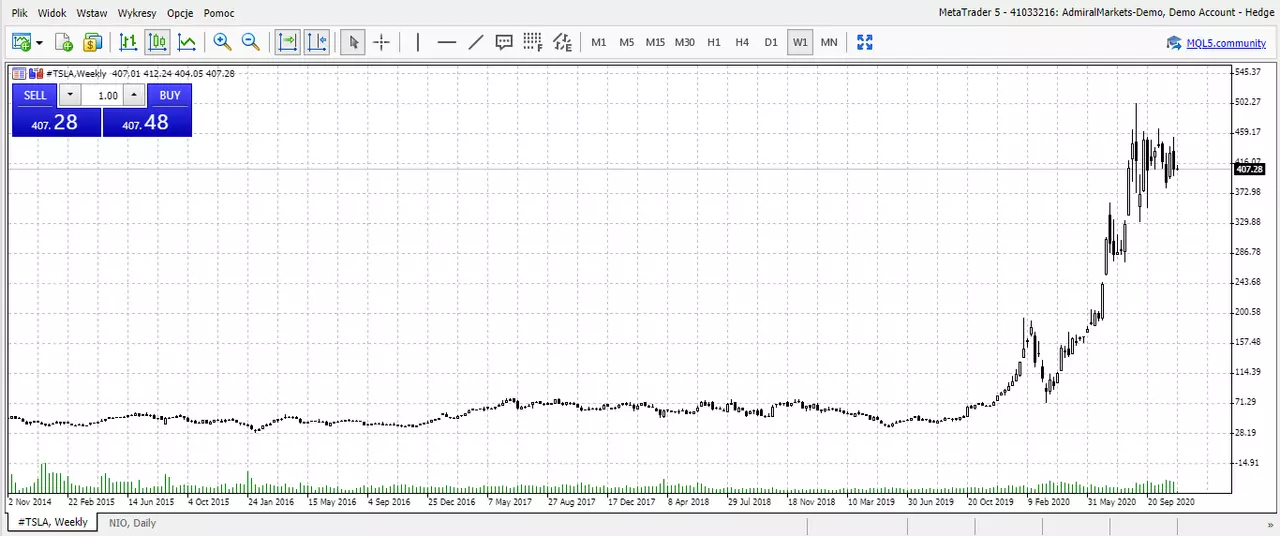
Task: Toggle chart shift from right border
Action: click(317, 42)
